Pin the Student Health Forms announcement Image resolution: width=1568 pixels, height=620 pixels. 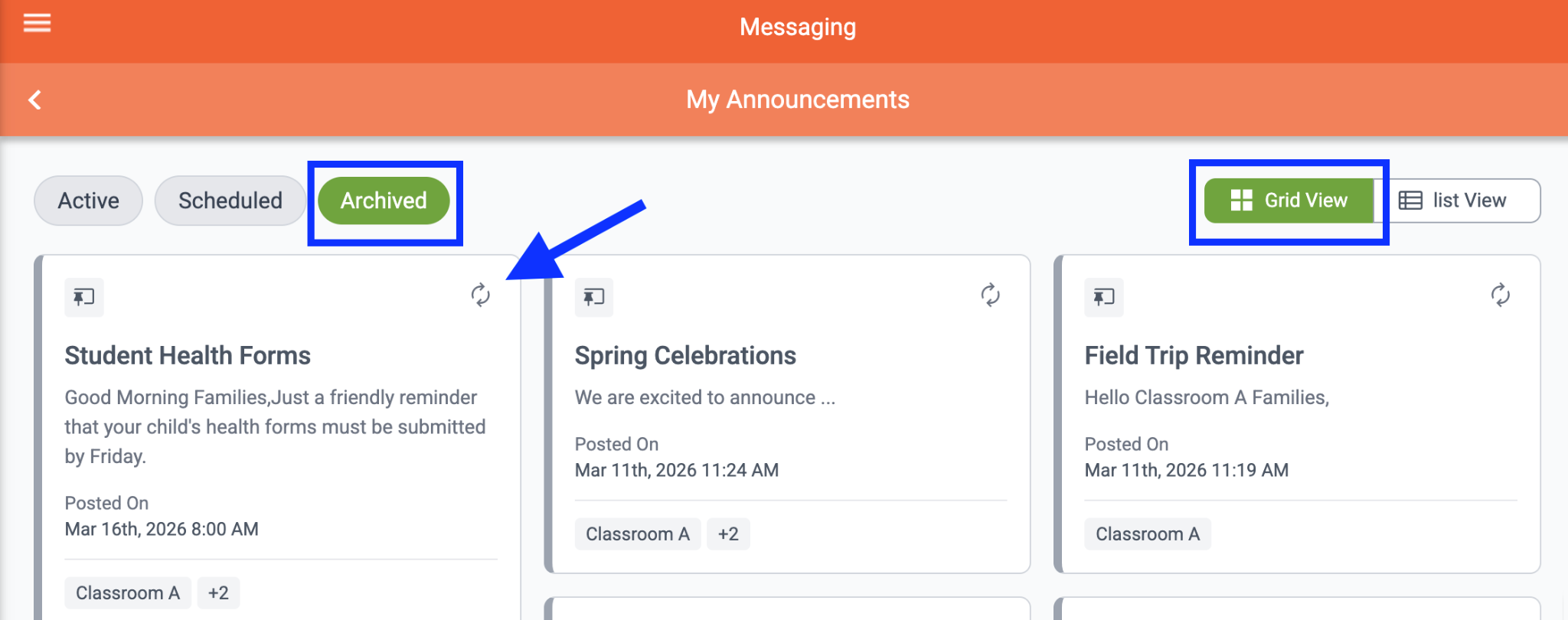click(83, 297)
